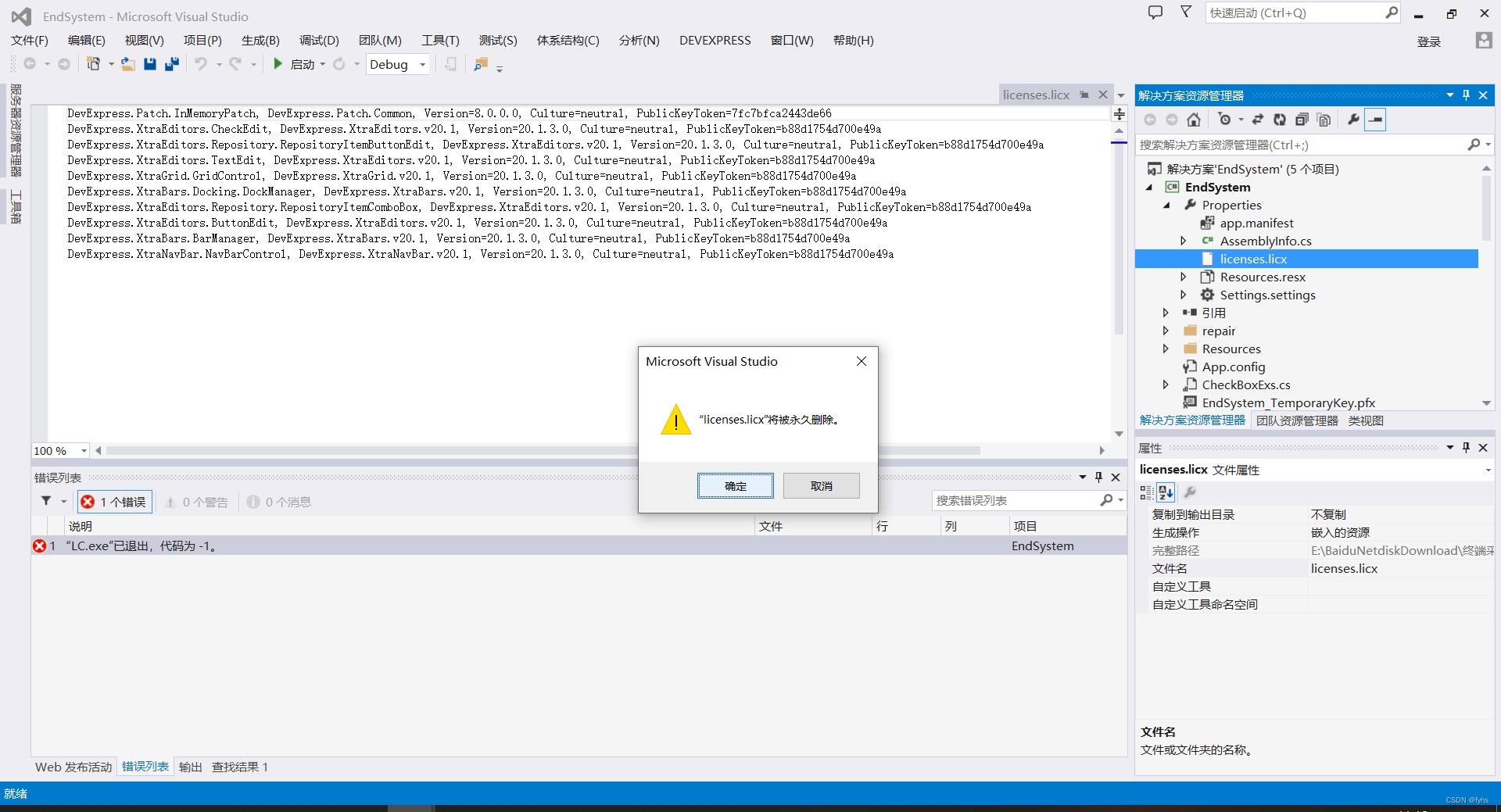Click the Open File folder icon

127,64
